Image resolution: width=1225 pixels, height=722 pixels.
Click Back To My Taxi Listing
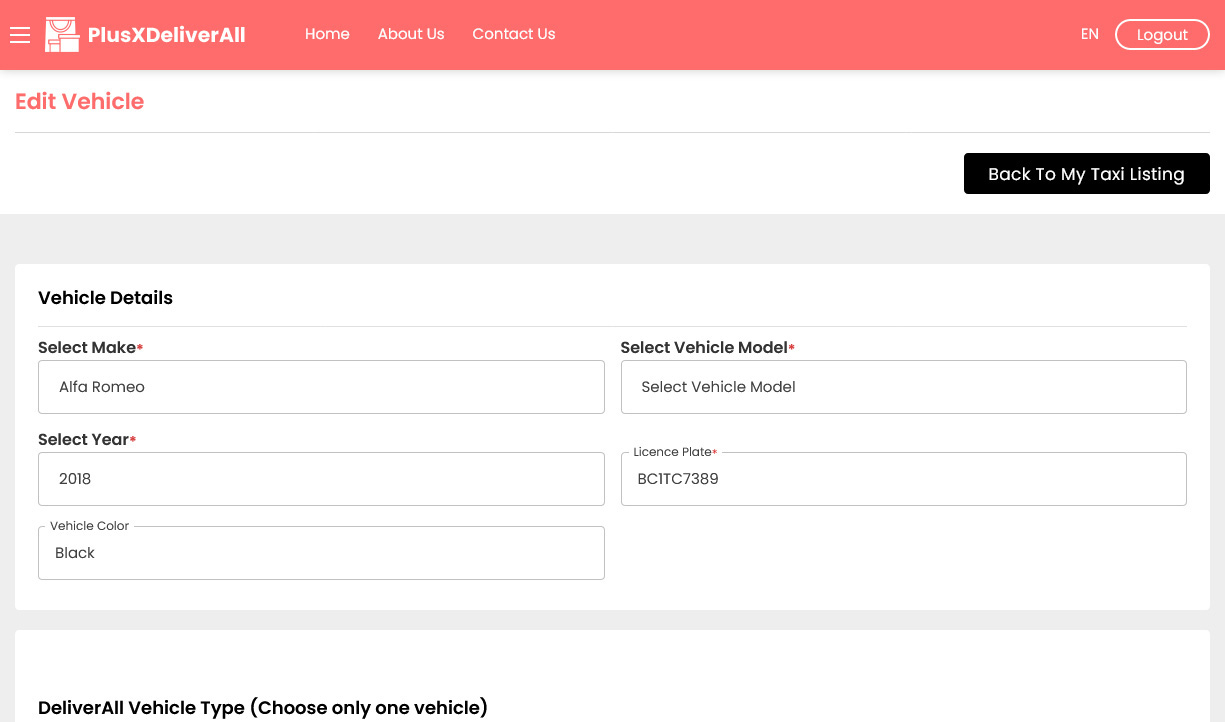point(1087,174)
